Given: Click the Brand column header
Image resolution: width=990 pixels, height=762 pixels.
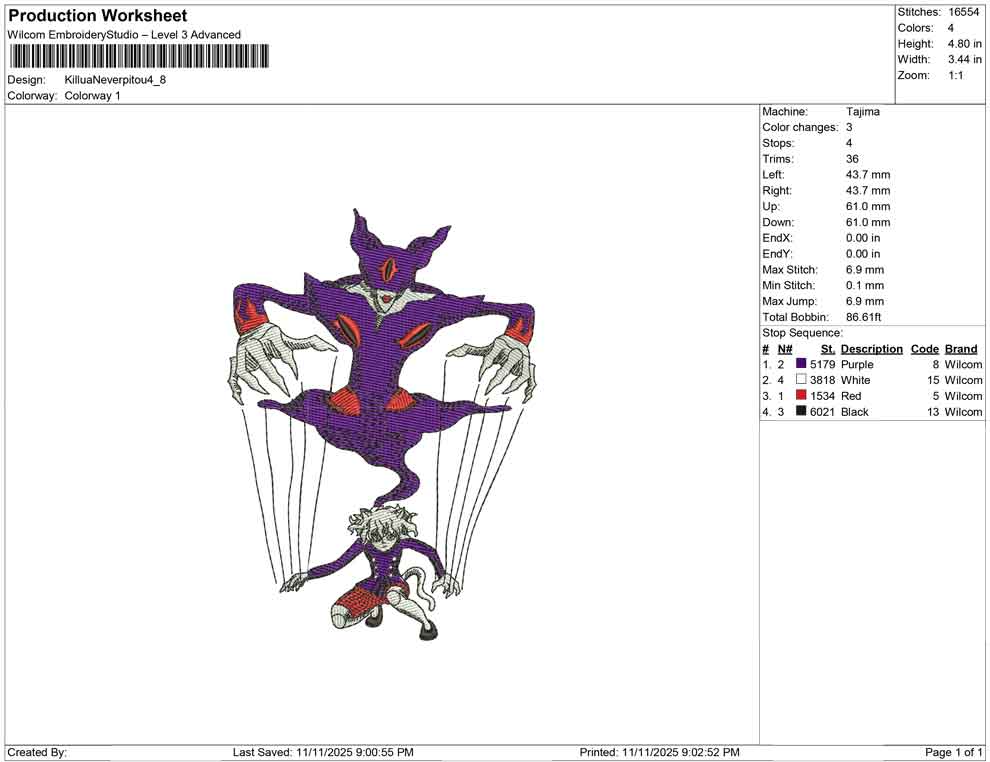Looking at the screenshot, I should [x=961, y=349].
